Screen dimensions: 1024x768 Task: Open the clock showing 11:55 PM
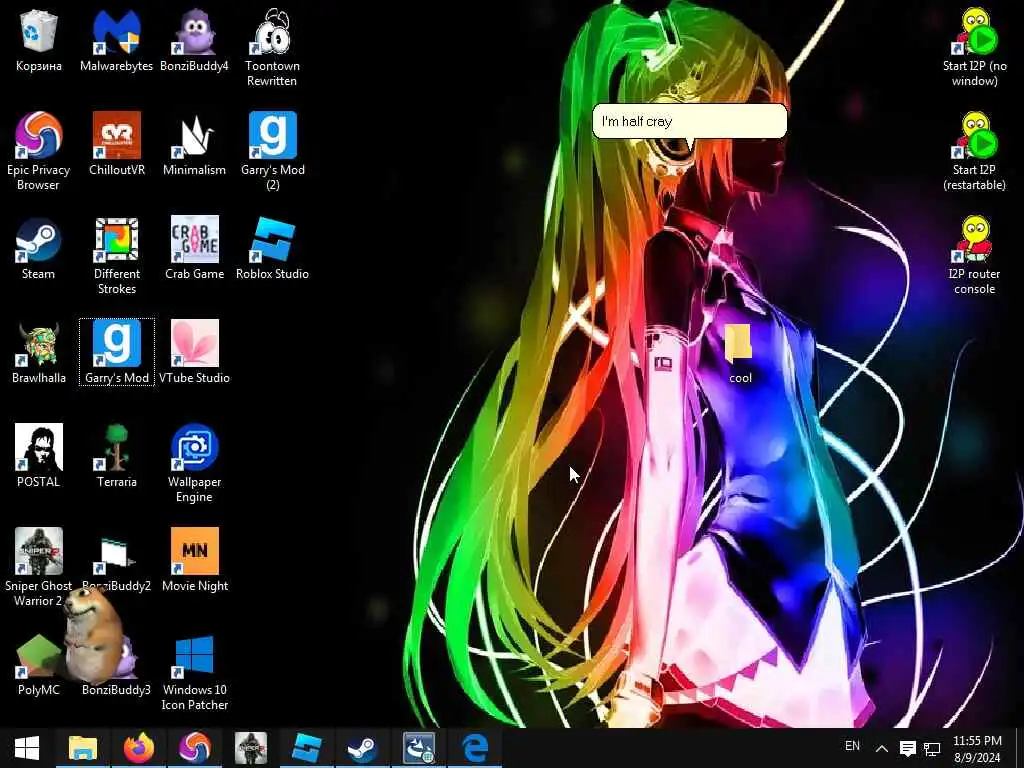(x=977, y=748)
